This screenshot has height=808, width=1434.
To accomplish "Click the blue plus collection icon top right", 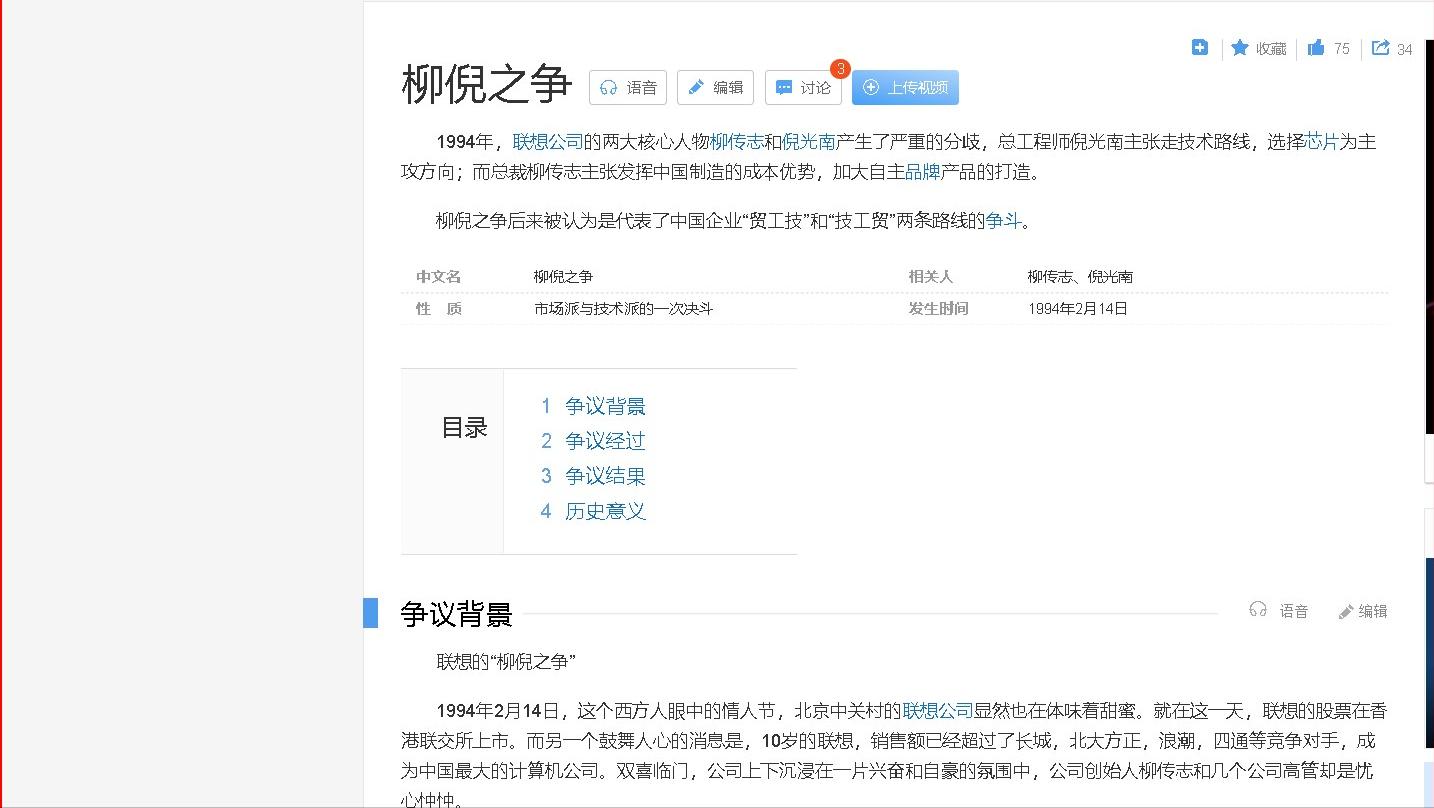I will pyautogui.click(x=1199, y=47).
